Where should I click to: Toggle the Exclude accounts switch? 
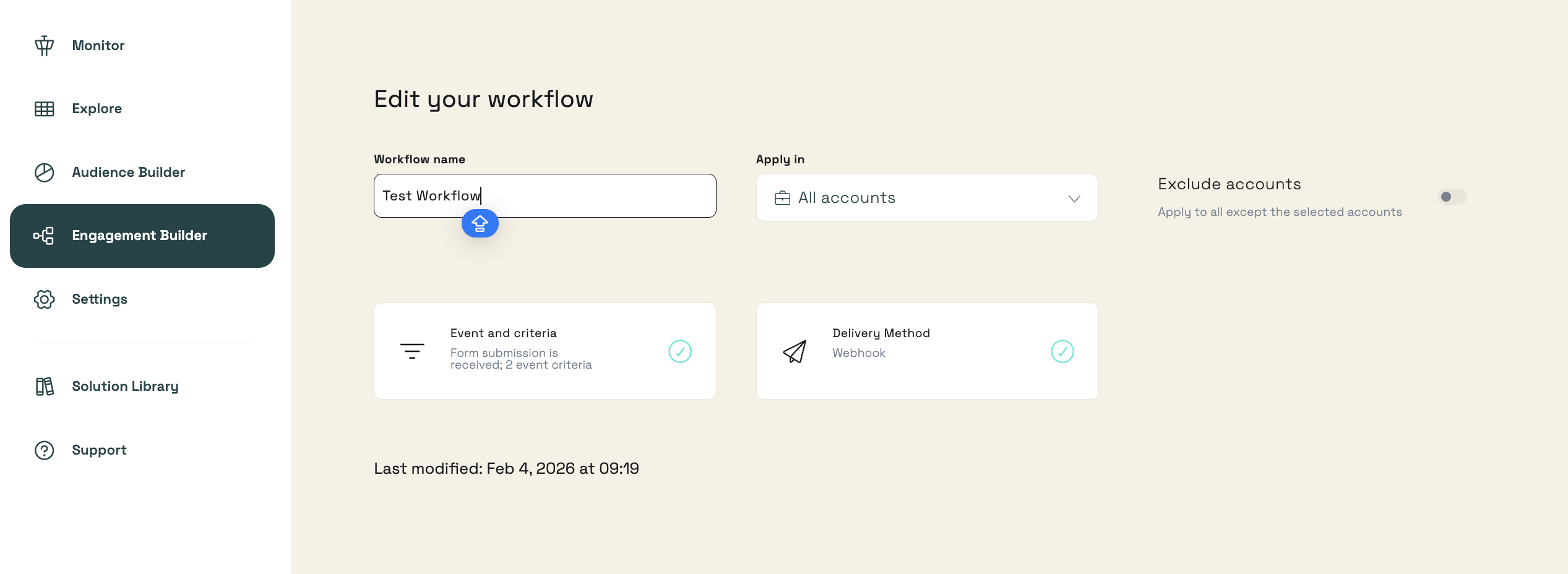pyautogui.click(x=1452, y=197)
